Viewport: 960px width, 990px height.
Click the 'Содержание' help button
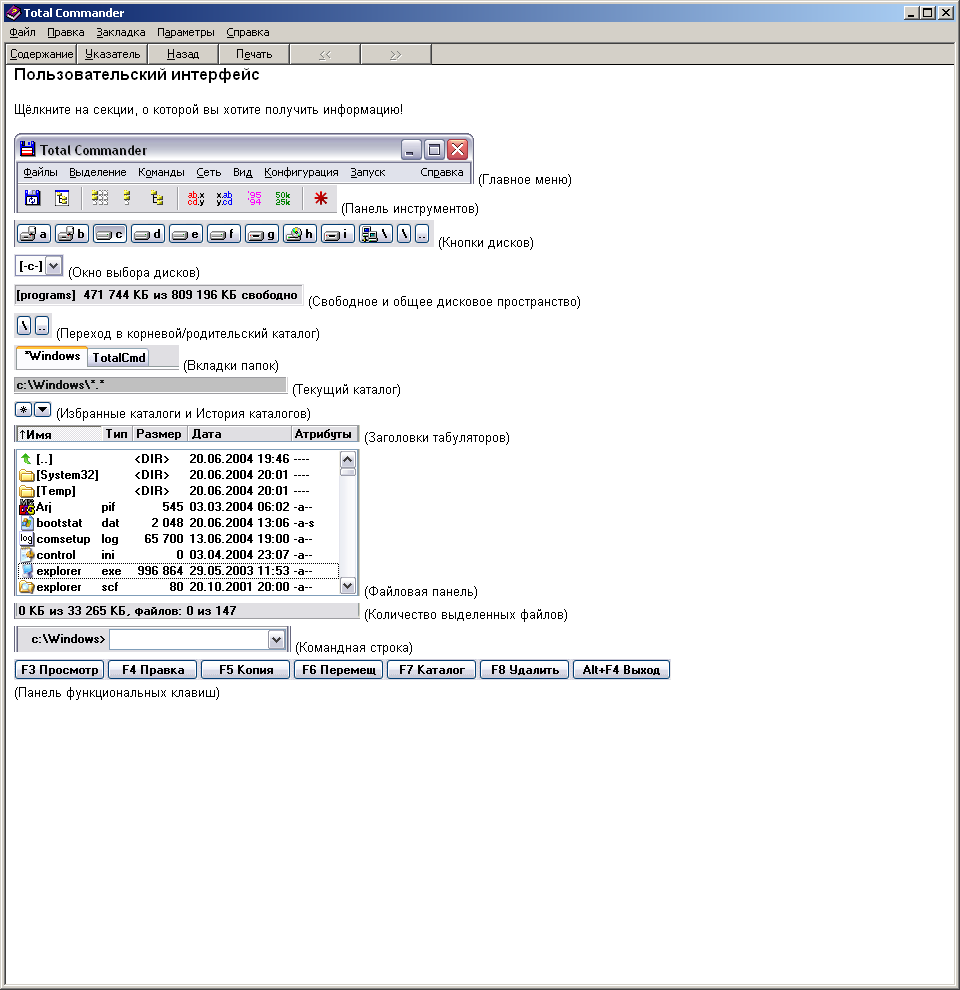(41, 54)
